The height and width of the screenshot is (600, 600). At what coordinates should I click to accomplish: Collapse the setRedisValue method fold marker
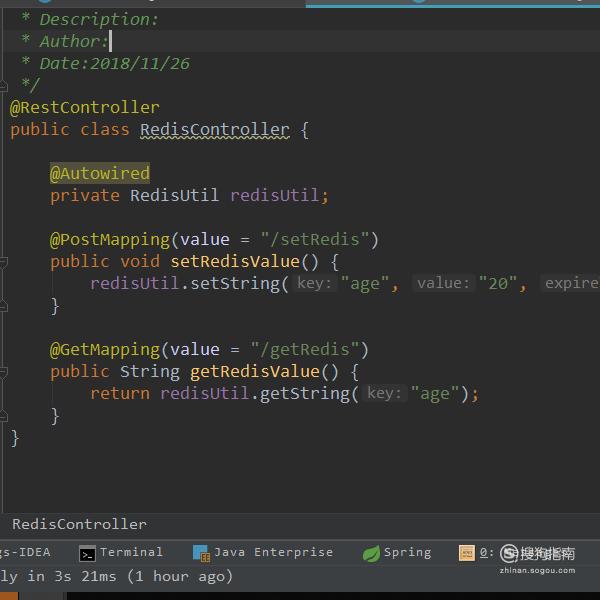[3, 262]
